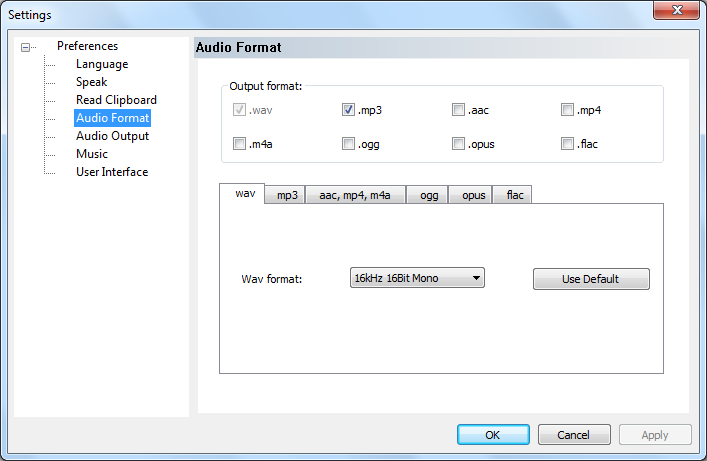Go to Read Clipboard settings

point(116,100)
